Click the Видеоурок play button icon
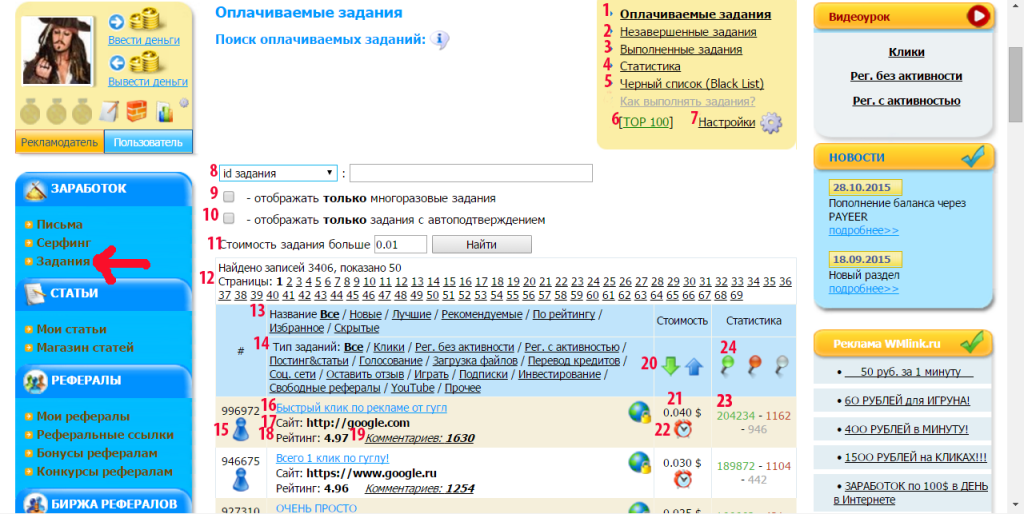This screenshot has height=514, width=1024. coord(978,16)
